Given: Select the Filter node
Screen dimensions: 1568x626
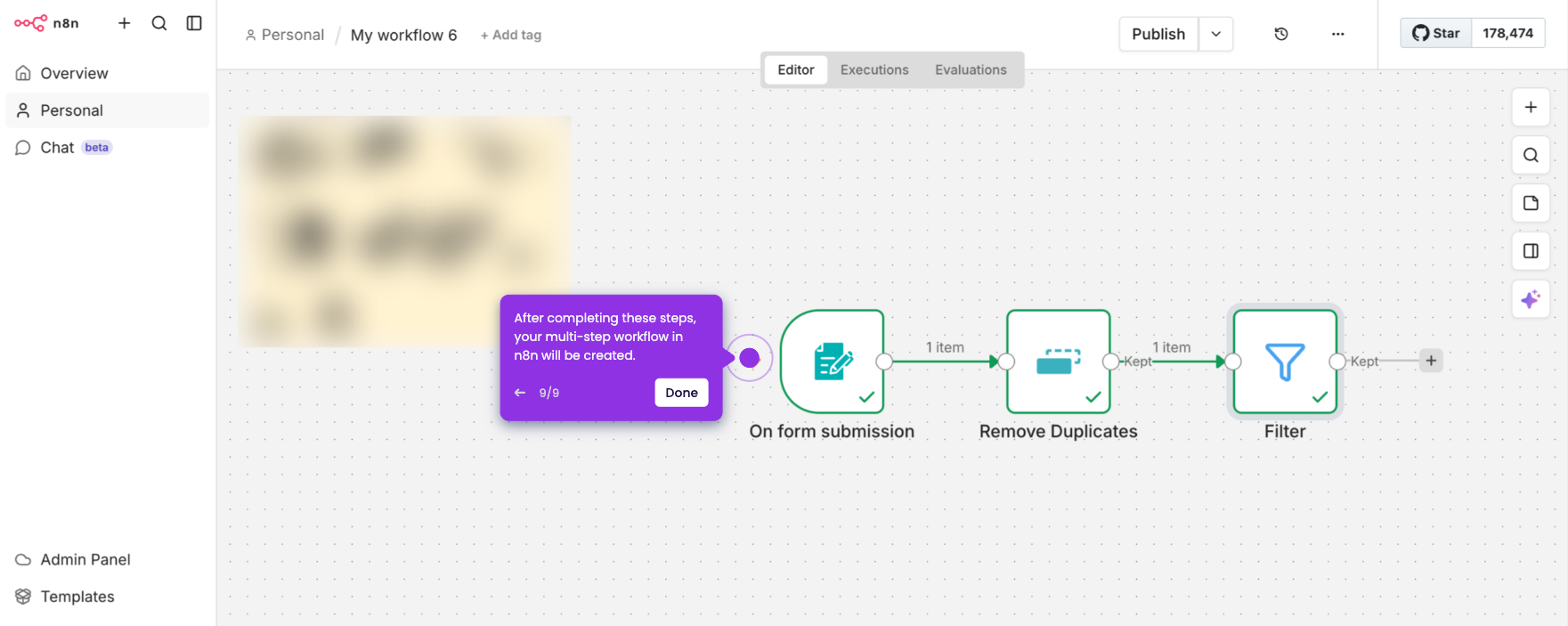Looking at the screenshot, I should pyautogui.click(x=1285, y=362).
